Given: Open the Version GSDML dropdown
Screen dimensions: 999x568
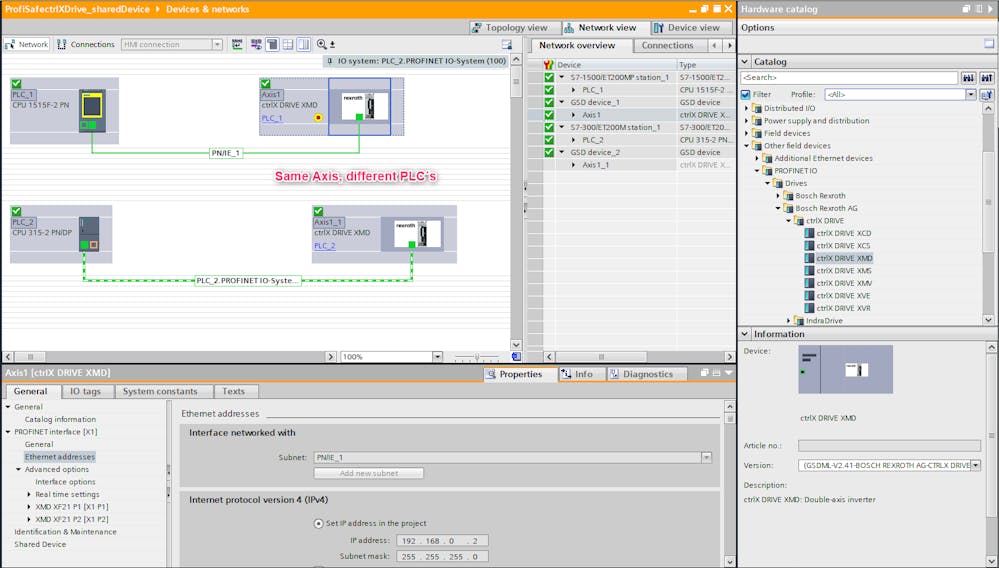Looking at the screenshot, I should point(975,465).
